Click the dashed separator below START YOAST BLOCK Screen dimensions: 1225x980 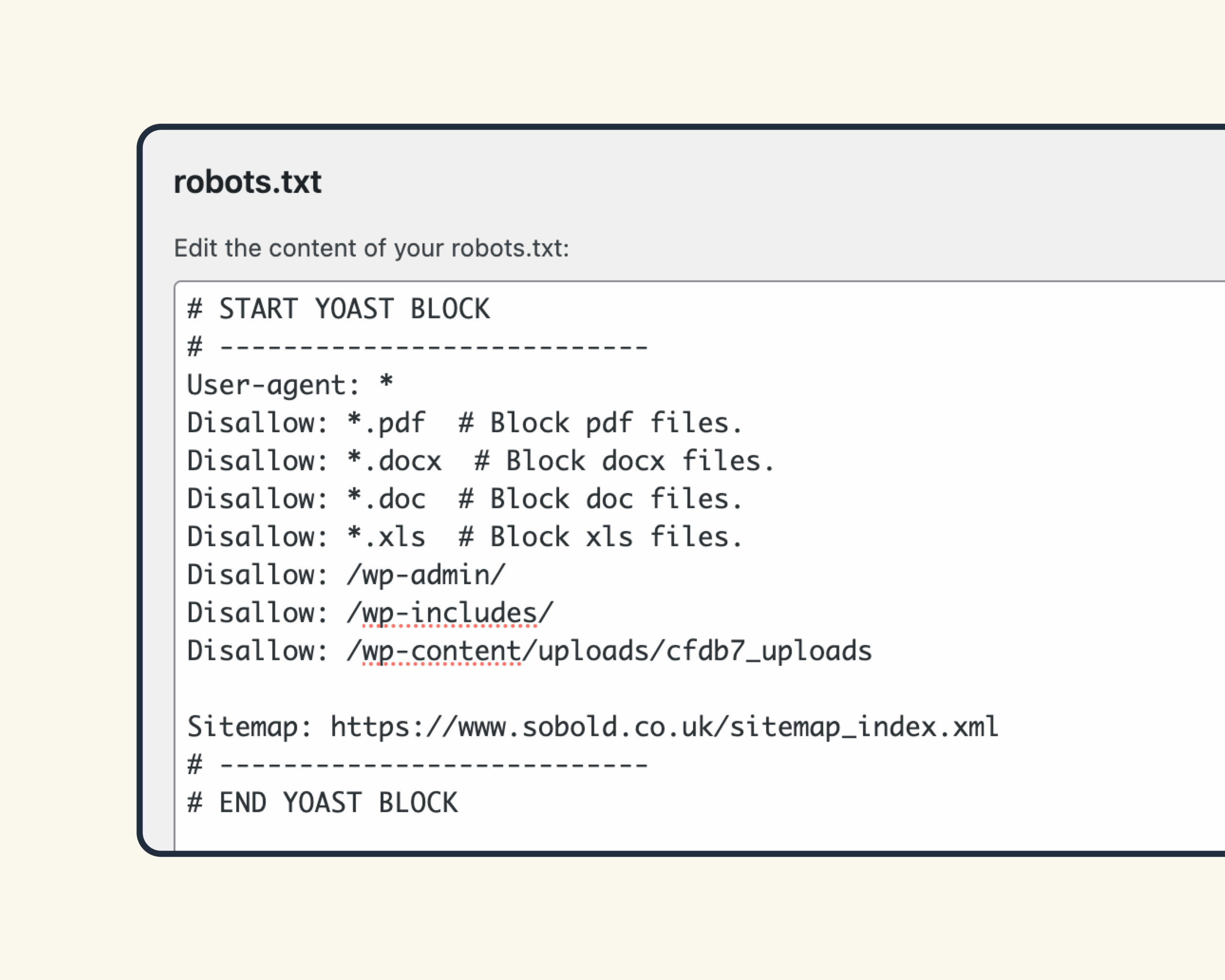coord(418,346)
